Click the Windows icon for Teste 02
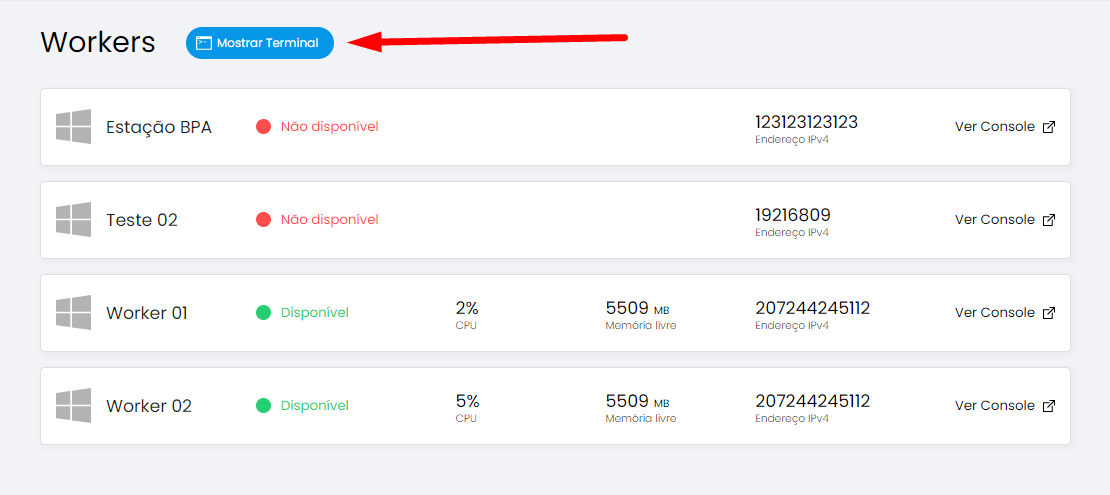The width and height of the screenshot is (1110, 495). (74, 220)
